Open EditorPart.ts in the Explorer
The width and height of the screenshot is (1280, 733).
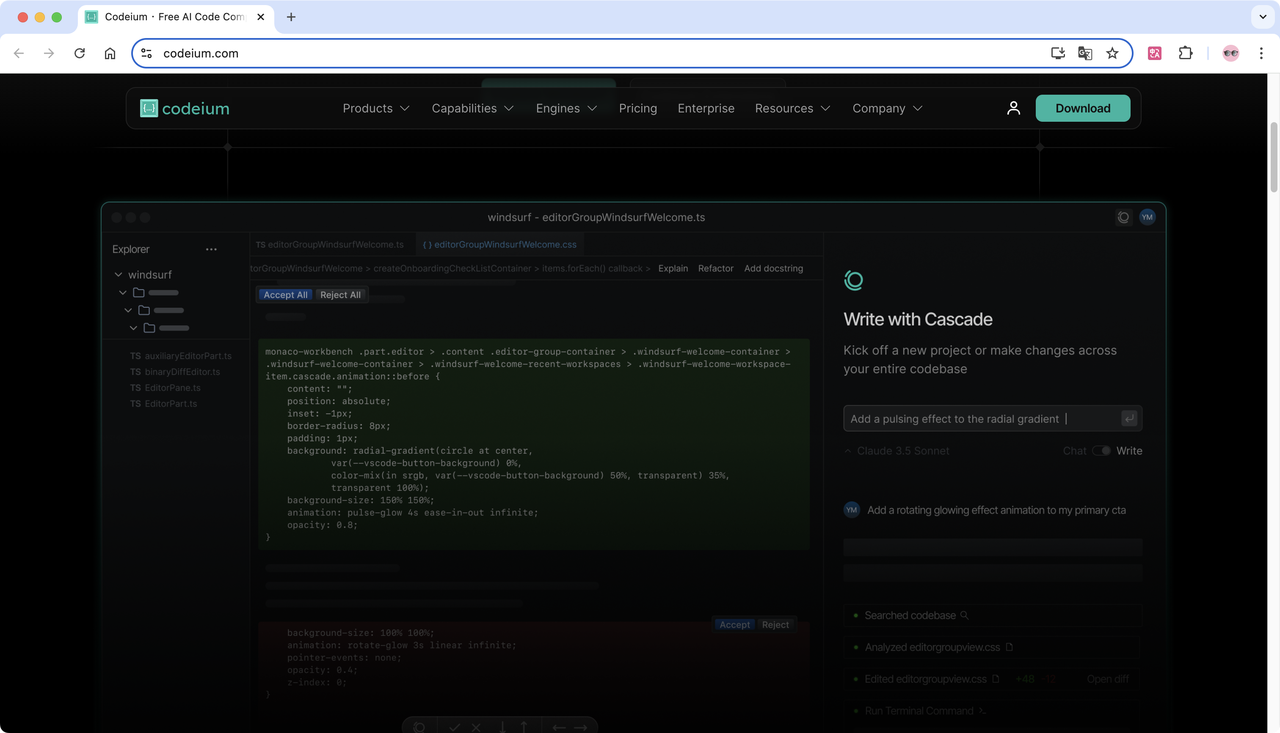(x=164, y=404)
